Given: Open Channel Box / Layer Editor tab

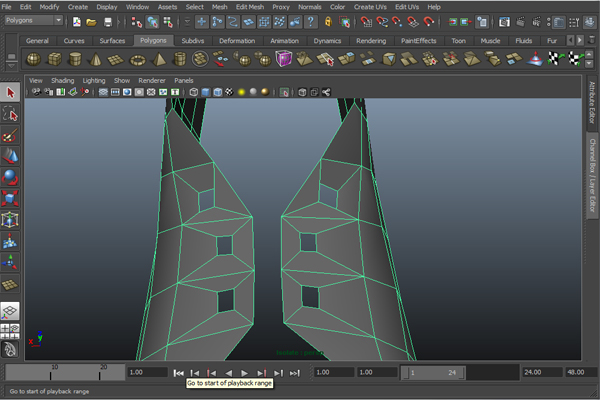Looking at the screenshot, I should [x=592, y=175].
